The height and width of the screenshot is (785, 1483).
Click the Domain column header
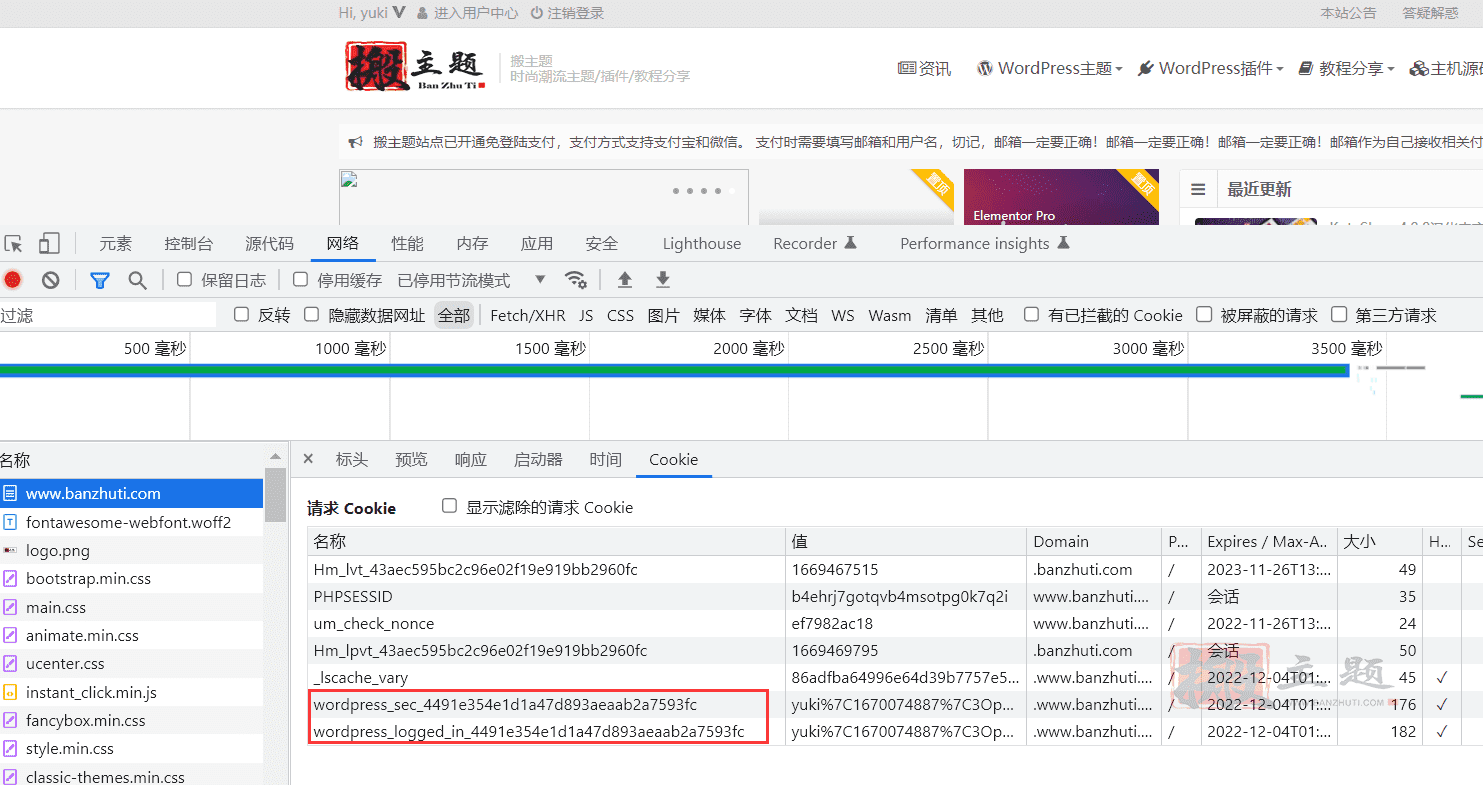[x=1093, y=541]
